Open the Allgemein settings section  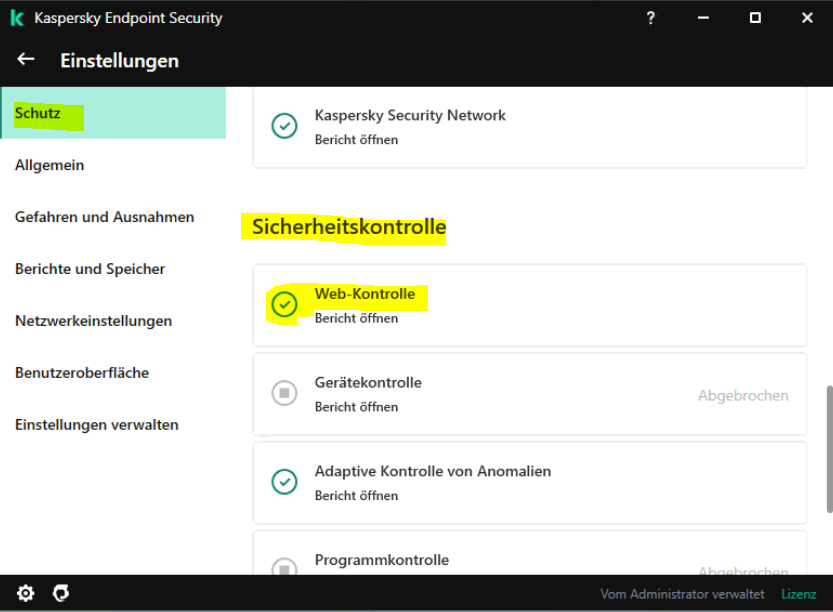(50, 165)
